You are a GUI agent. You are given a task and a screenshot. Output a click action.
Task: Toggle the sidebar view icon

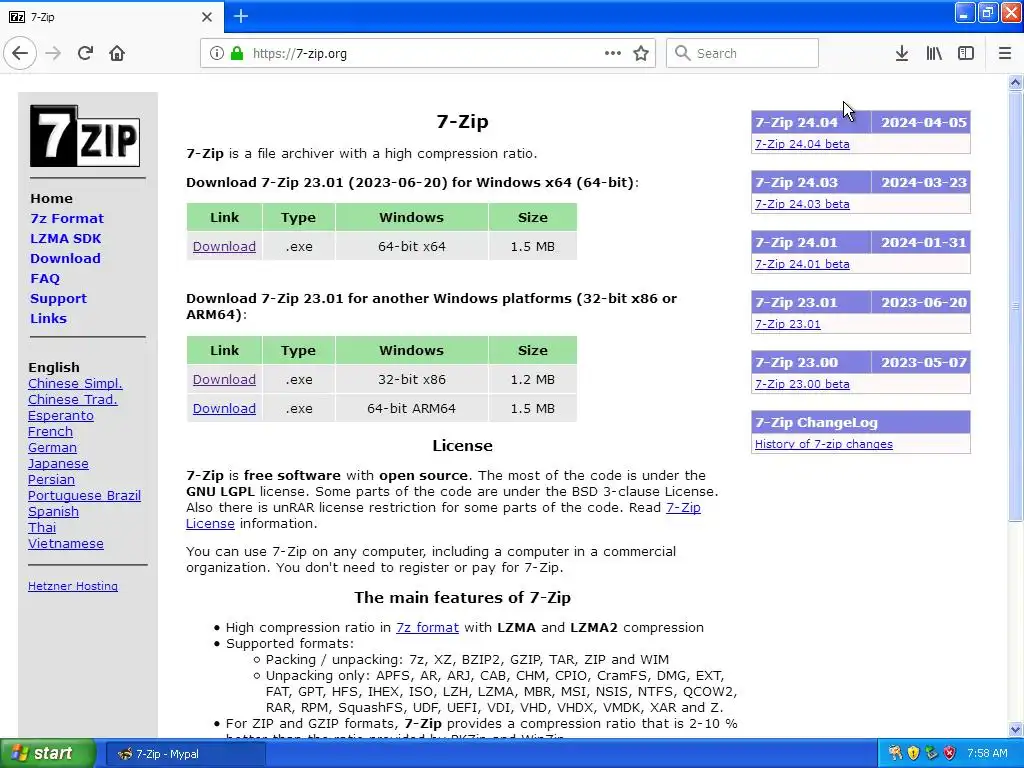coord(966,53)
